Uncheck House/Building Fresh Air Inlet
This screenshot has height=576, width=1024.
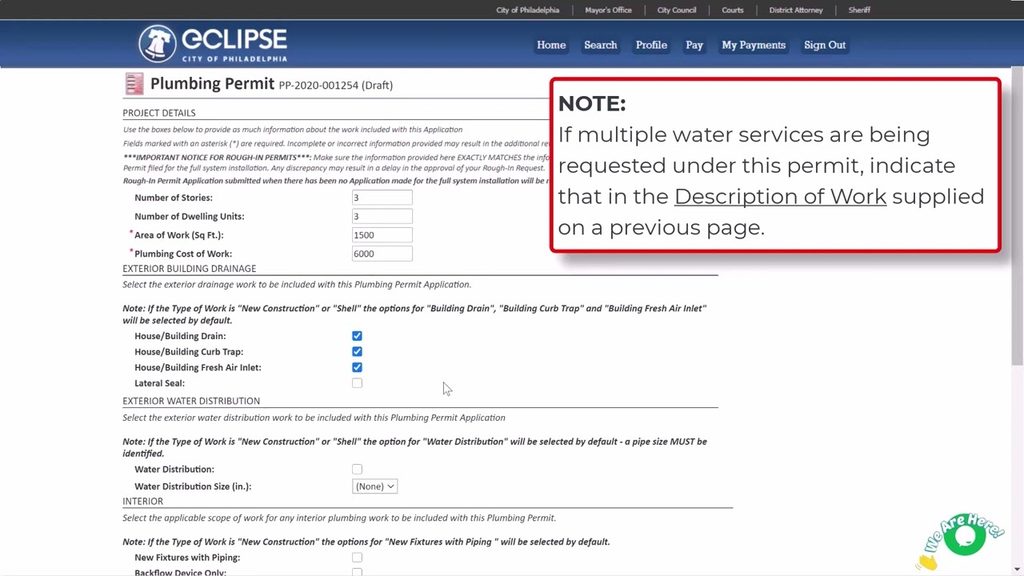click(357, 367)
